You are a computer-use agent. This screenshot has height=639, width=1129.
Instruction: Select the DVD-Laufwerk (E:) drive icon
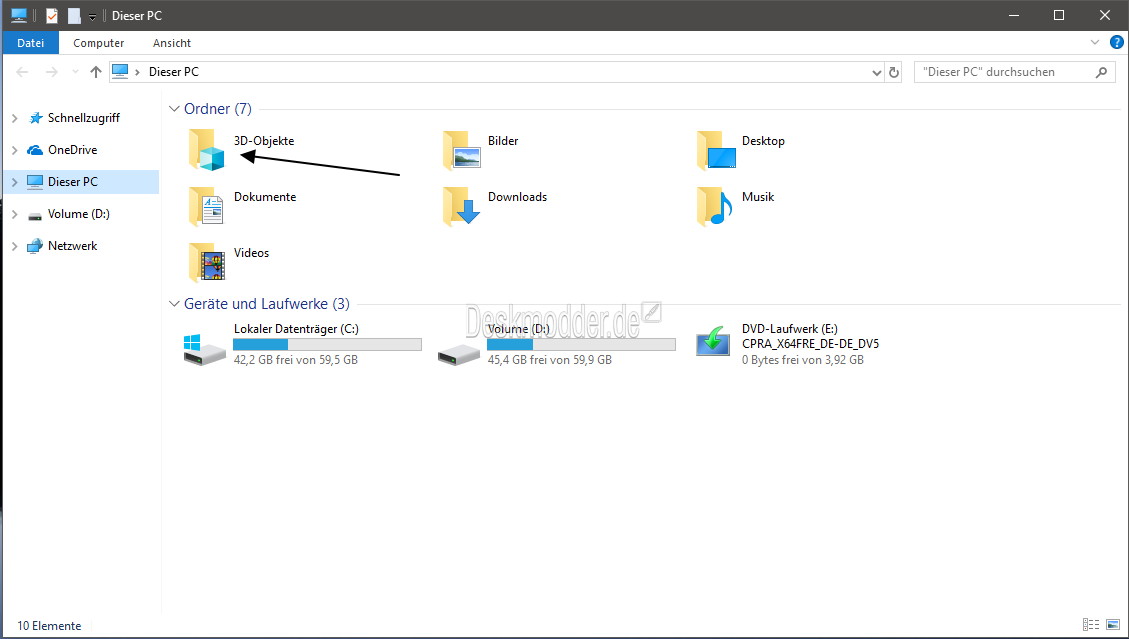pyautogui.click(x=713, y=340)
